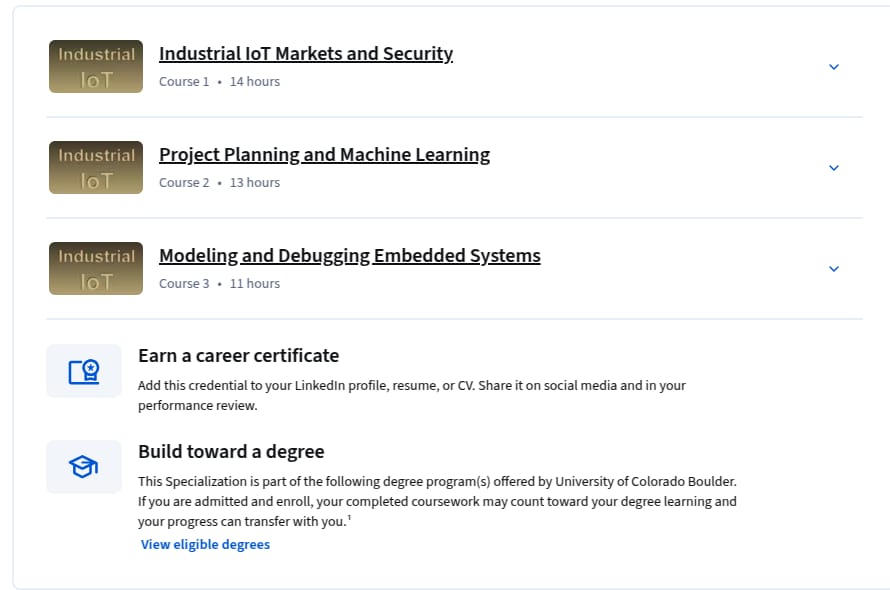This screenshot has width=890, height=590.
Task: Open the Industrial IoT Markets and Security link
Action: 306,53
